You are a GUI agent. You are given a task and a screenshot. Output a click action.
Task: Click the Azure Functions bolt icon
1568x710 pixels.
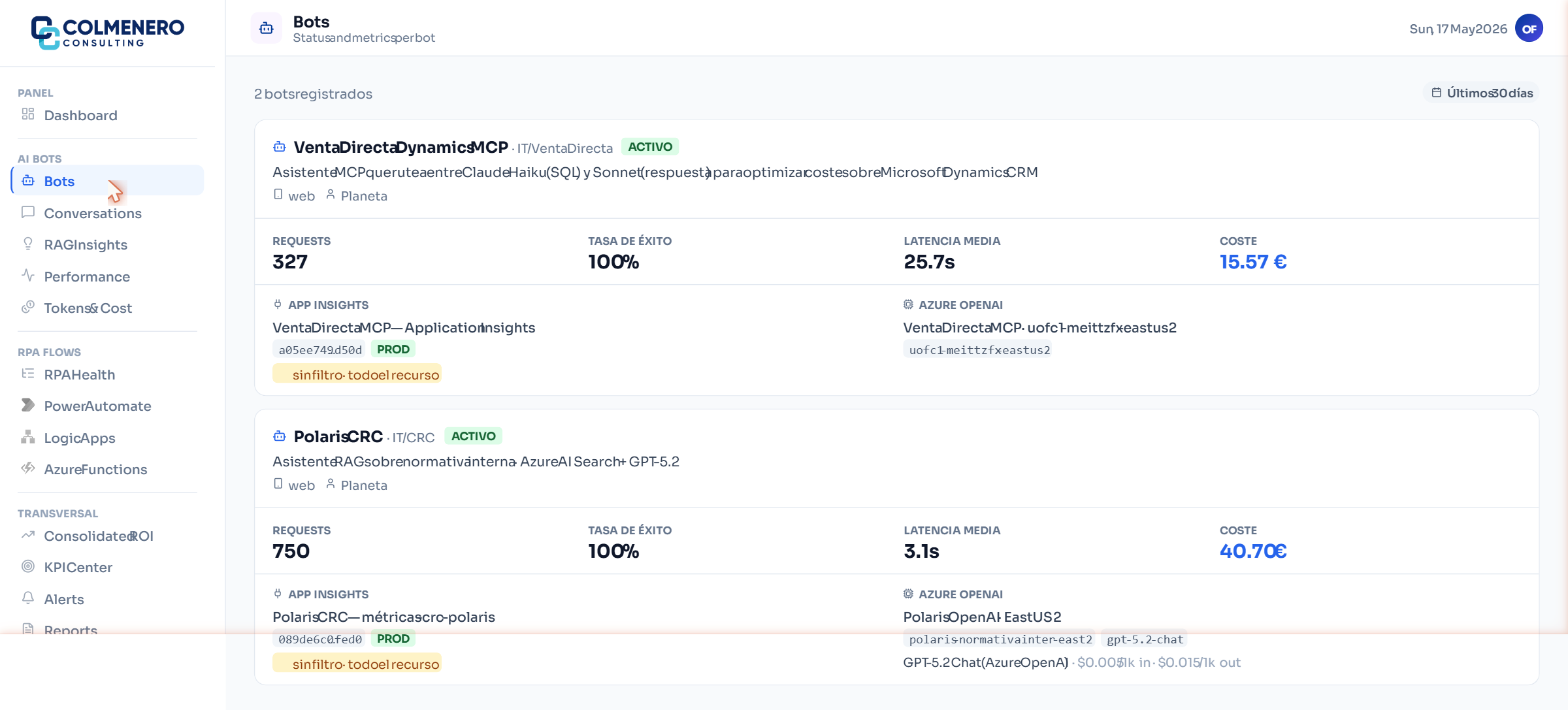coord(28,468)
